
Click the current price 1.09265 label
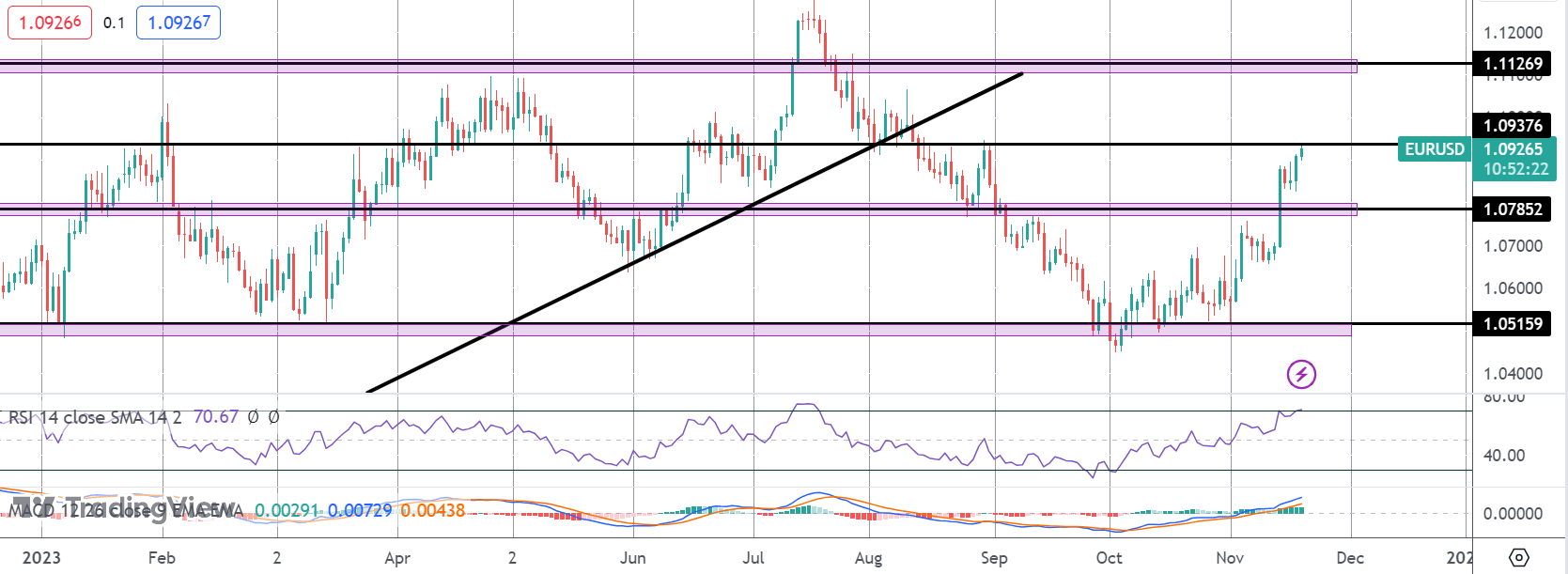point(1513,148)
